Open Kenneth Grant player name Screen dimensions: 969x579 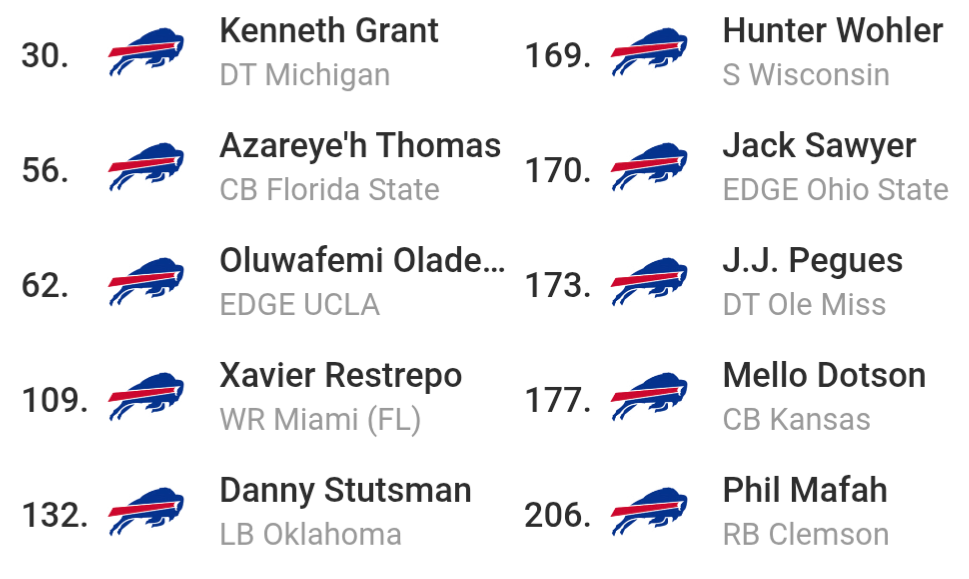click(329, 30)
